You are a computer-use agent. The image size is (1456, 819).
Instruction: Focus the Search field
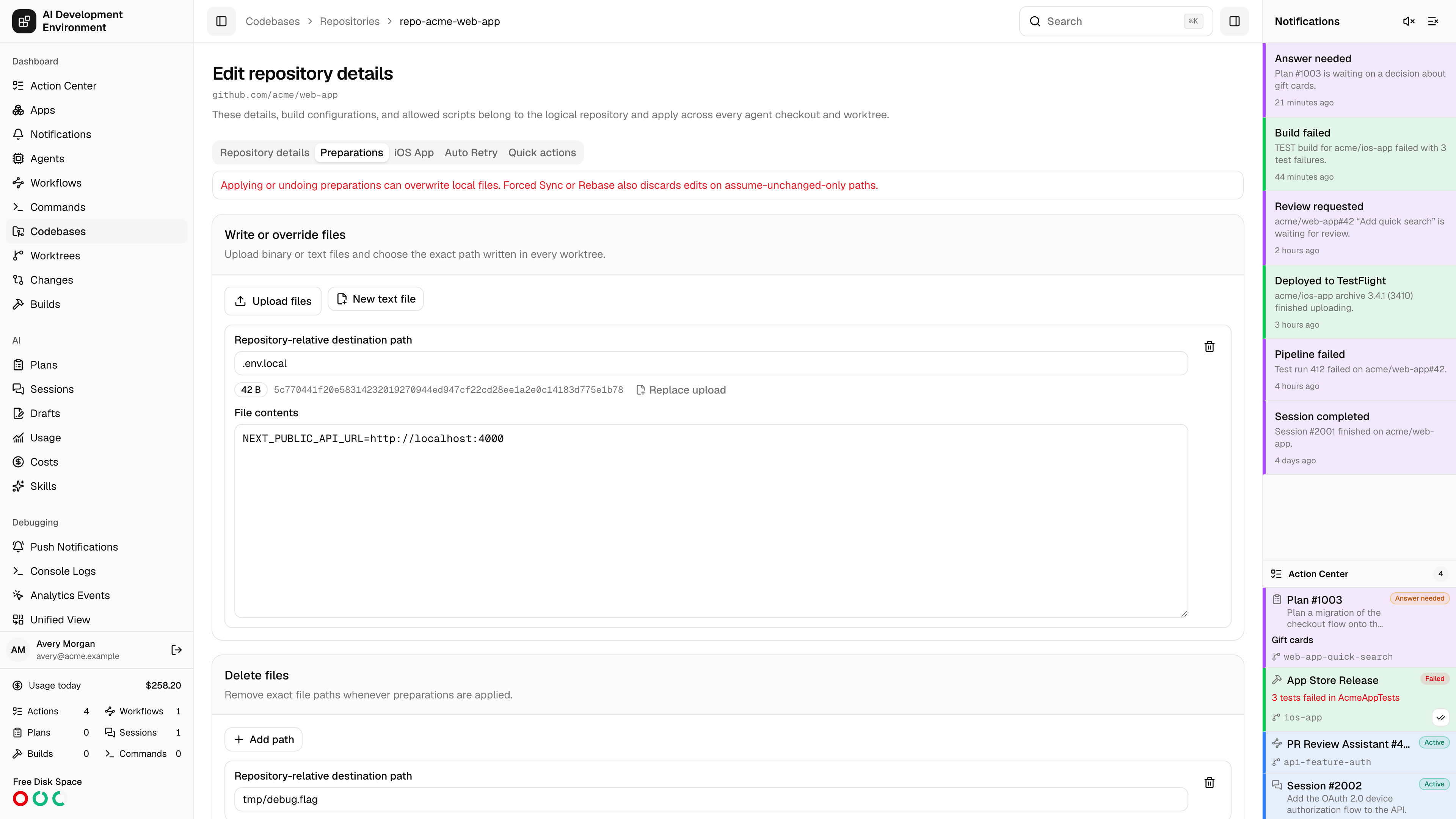pyautogui.click(x=1116, y=22)
